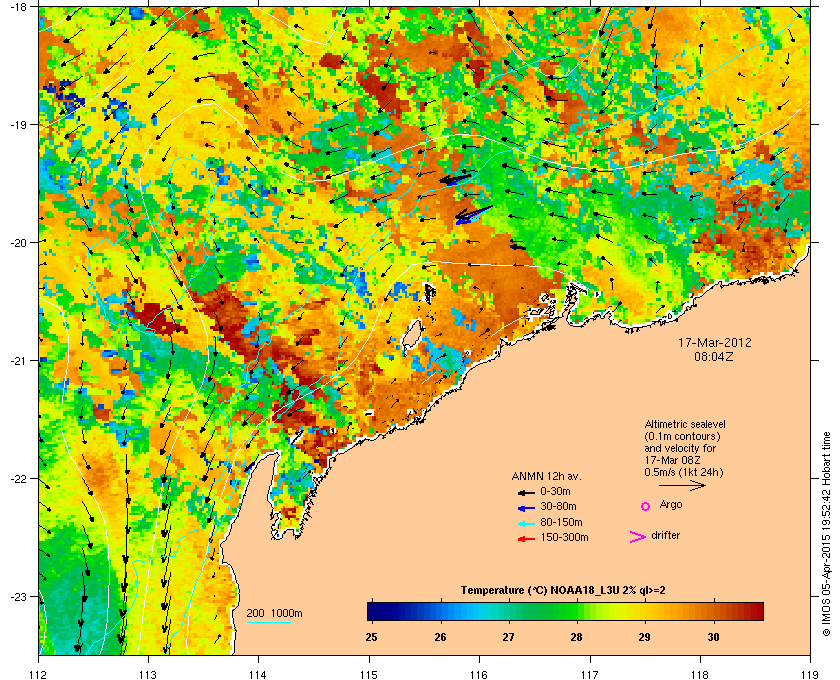
Task: Click the colour bar tick label '30'
Action: 713,637
